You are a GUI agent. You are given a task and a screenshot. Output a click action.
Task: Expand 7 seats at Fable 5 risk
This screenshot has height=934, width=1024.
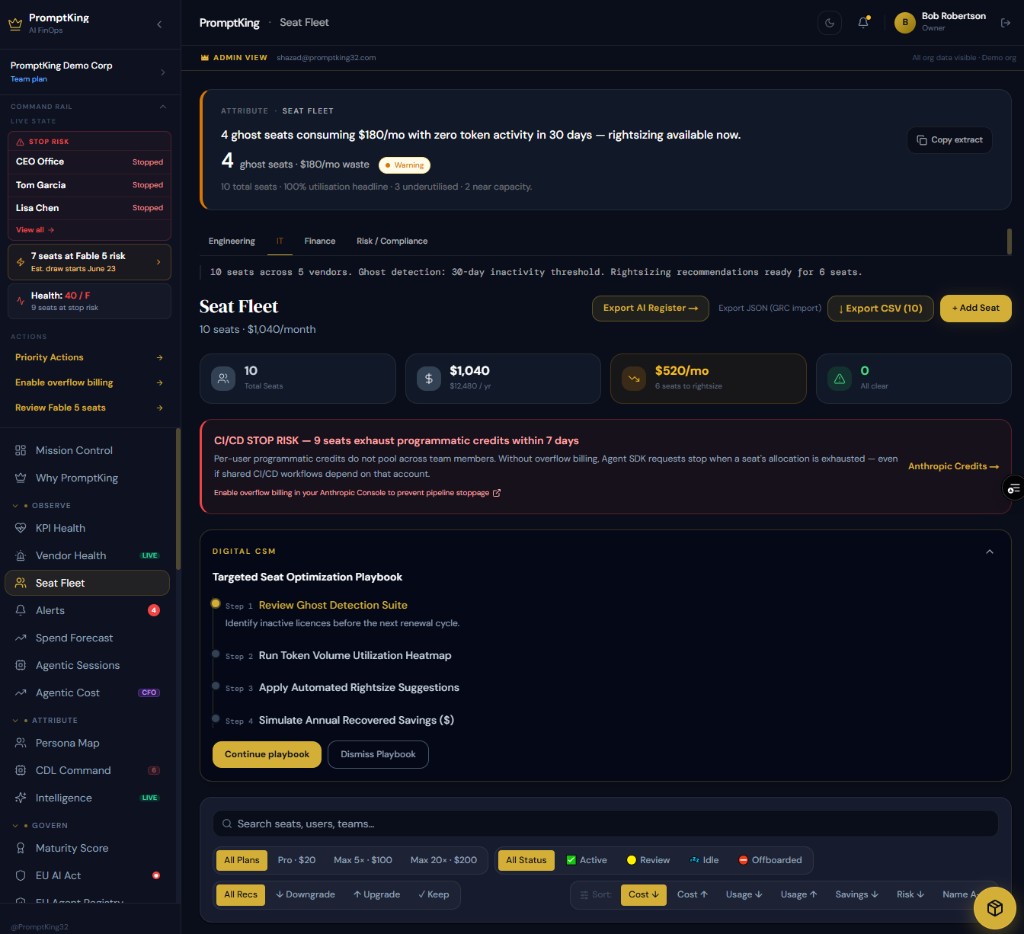click(x=89, y=261)
